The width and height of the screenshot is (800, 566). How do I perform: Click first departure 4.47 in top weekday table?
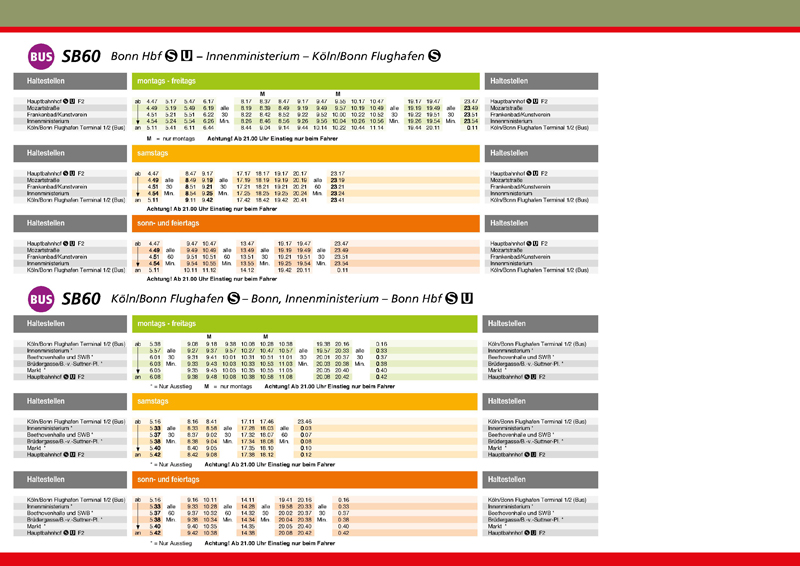pos(152,101)
